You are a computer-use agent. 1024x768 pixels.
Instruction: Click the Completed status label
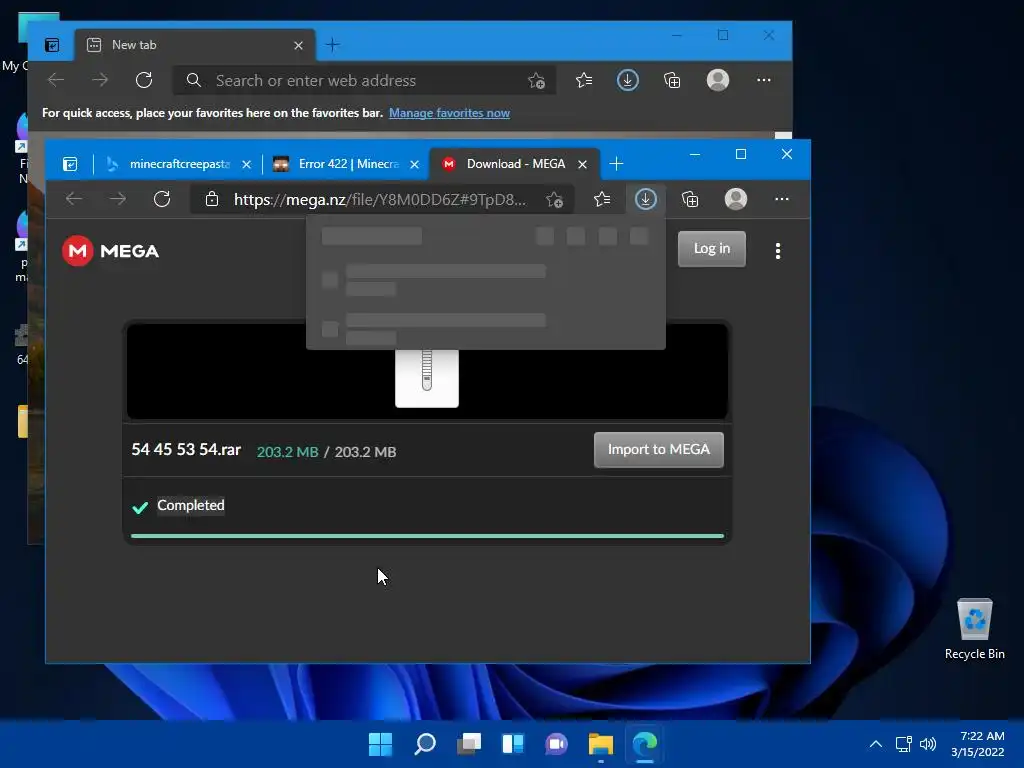191,505
